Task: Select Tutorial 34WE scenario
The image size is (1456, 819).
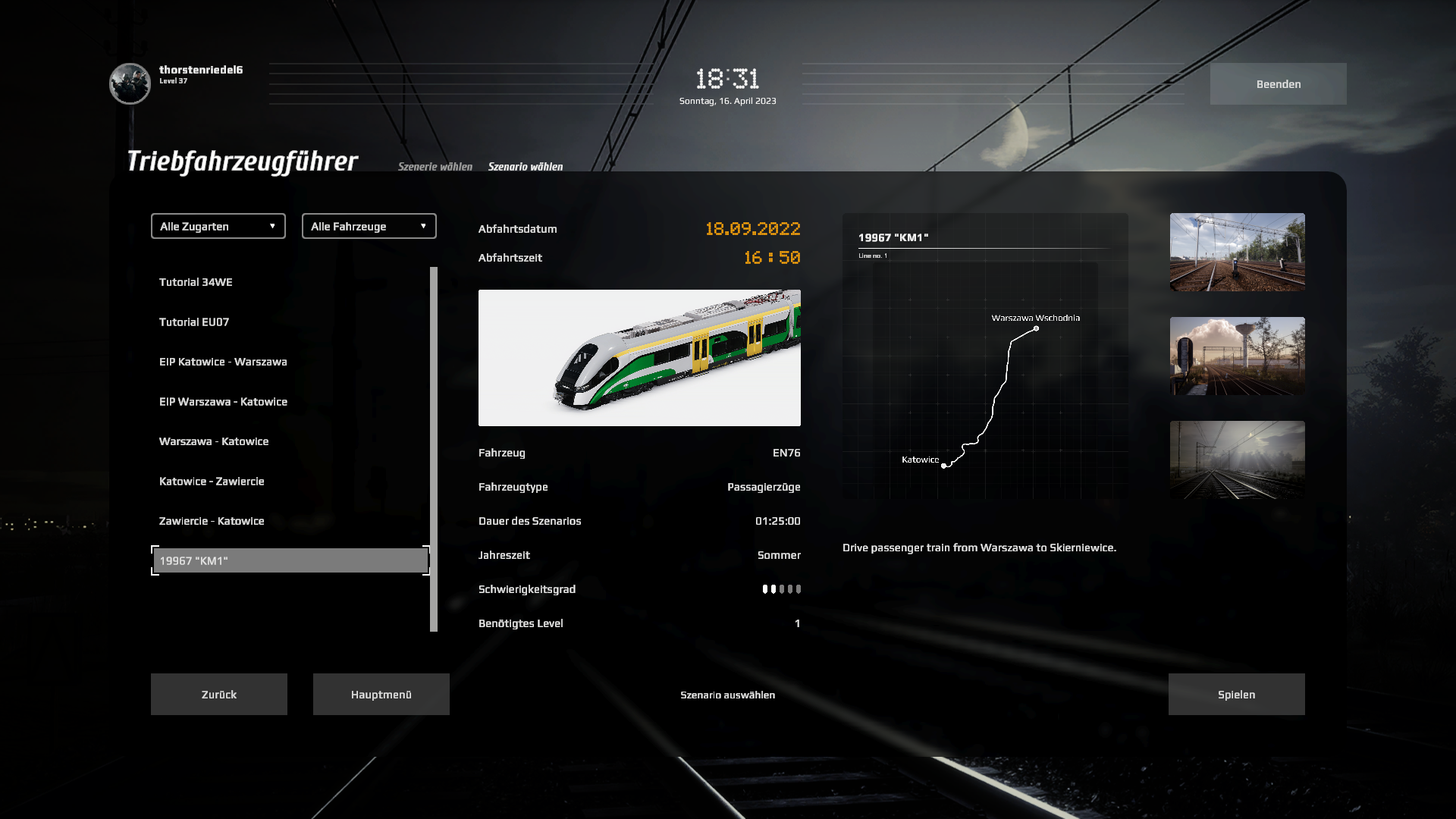Action: 196,282
